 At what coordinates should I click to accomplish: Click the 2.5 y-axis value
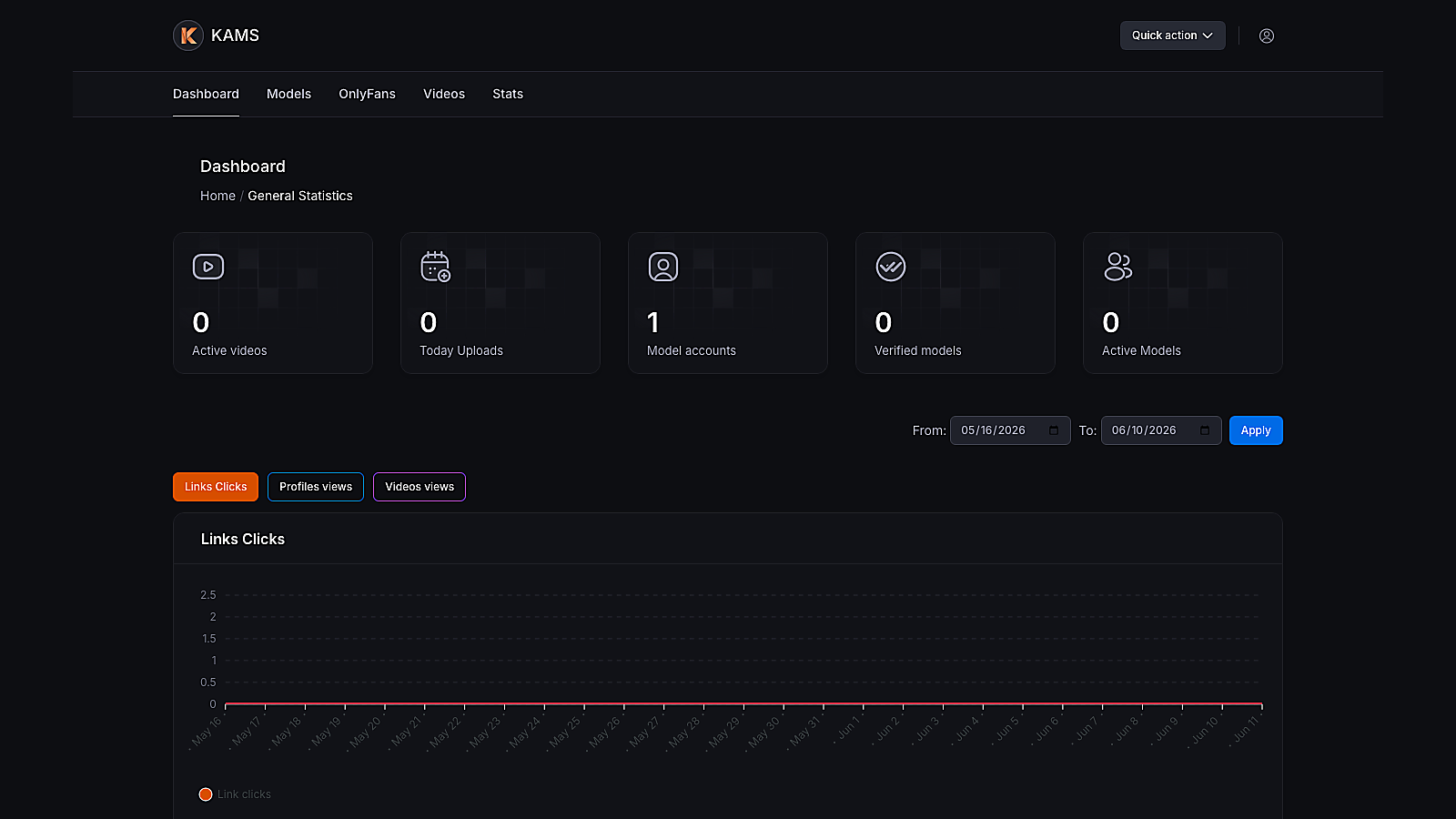tap(208, 595)
